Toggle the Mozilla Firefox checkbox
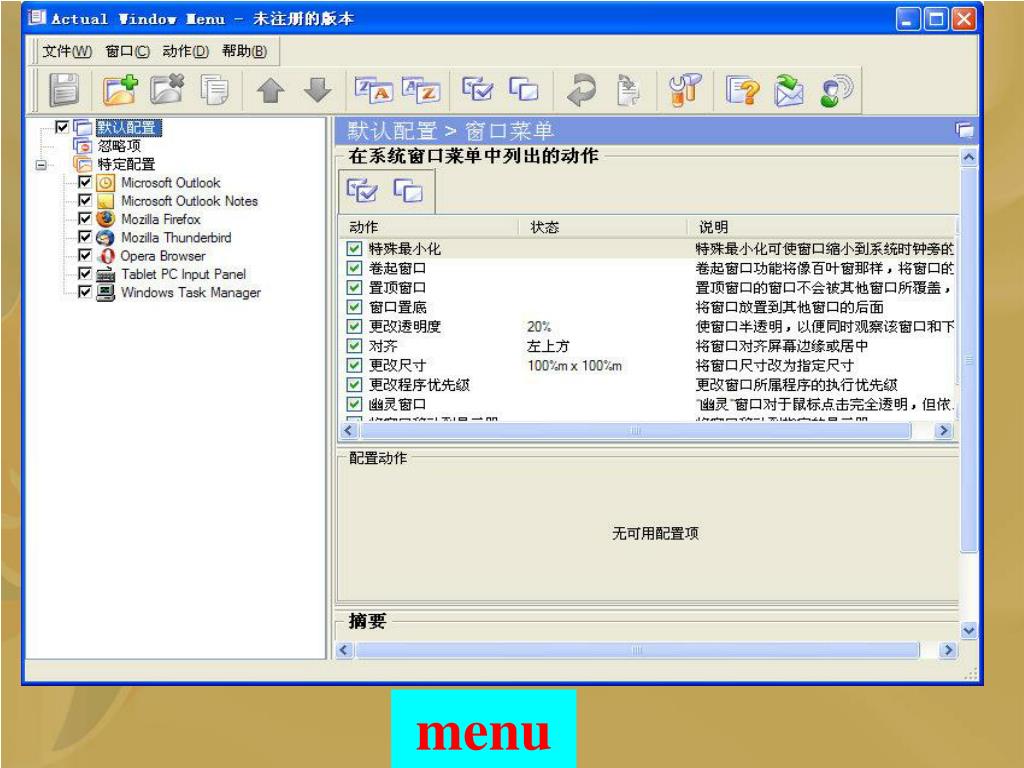1024x768 pixels. [x=84, y=218]
